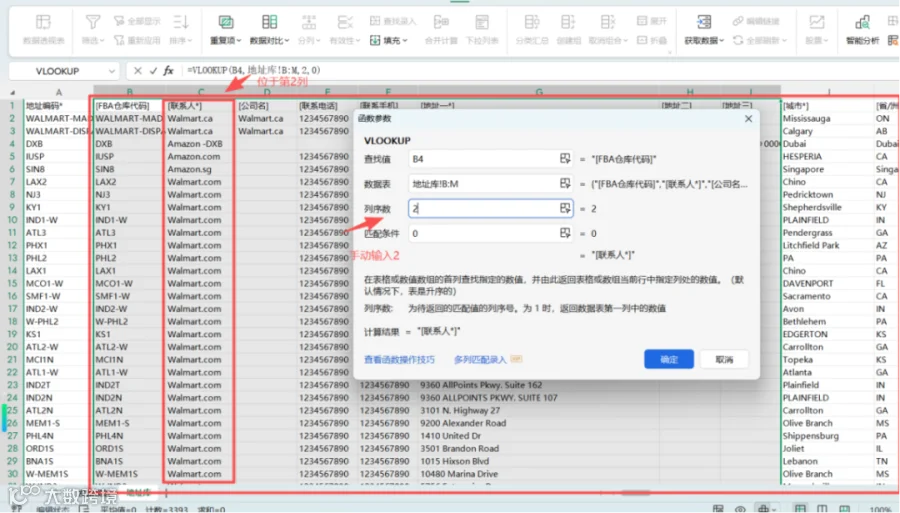Click the range selector icon in 数据表 field
This screenshot has height=513, width=900.
[x=565, y=183]
